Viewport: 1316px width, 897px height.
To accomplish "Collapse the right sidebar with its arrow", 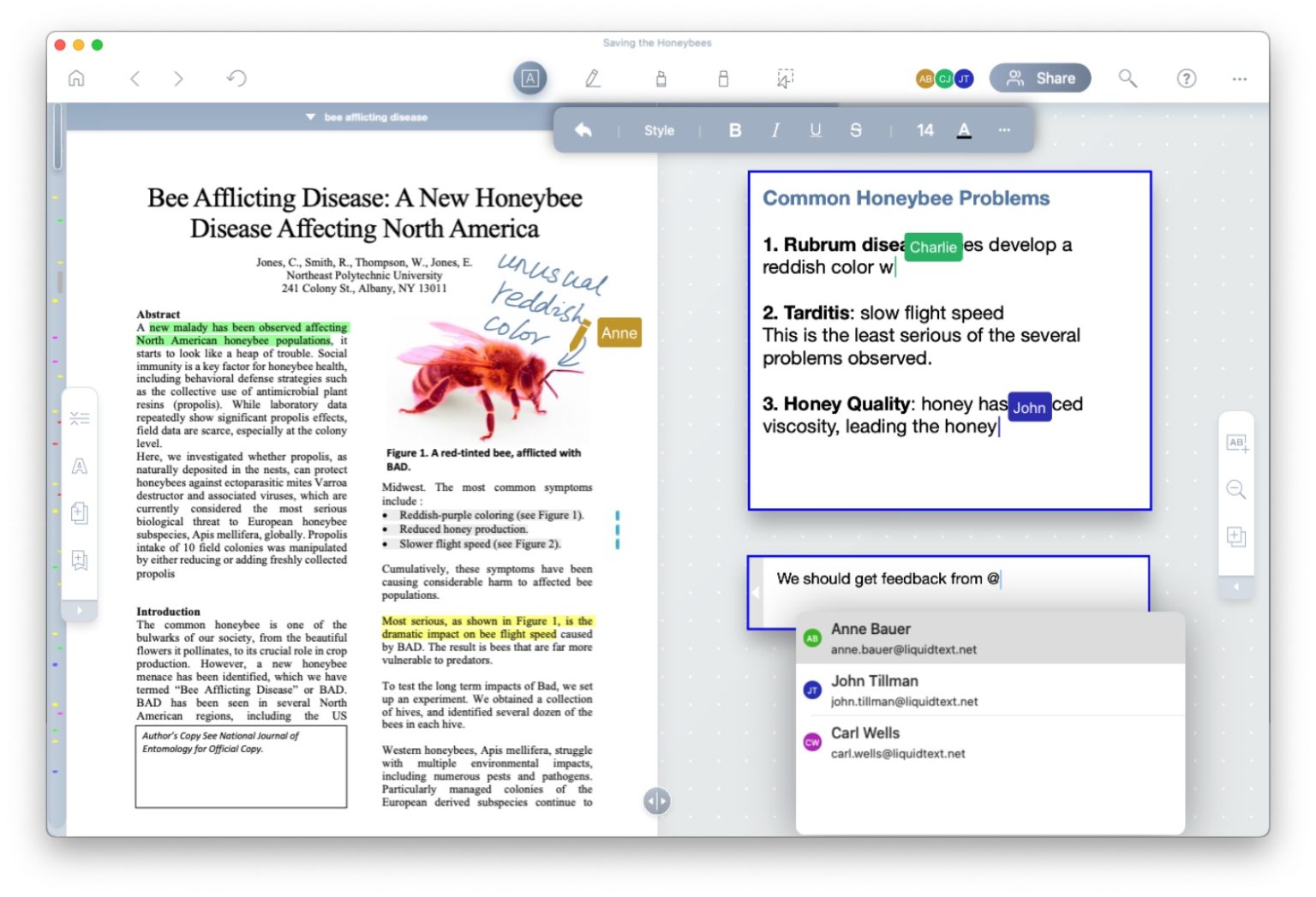I will (x=1236, y=587).
